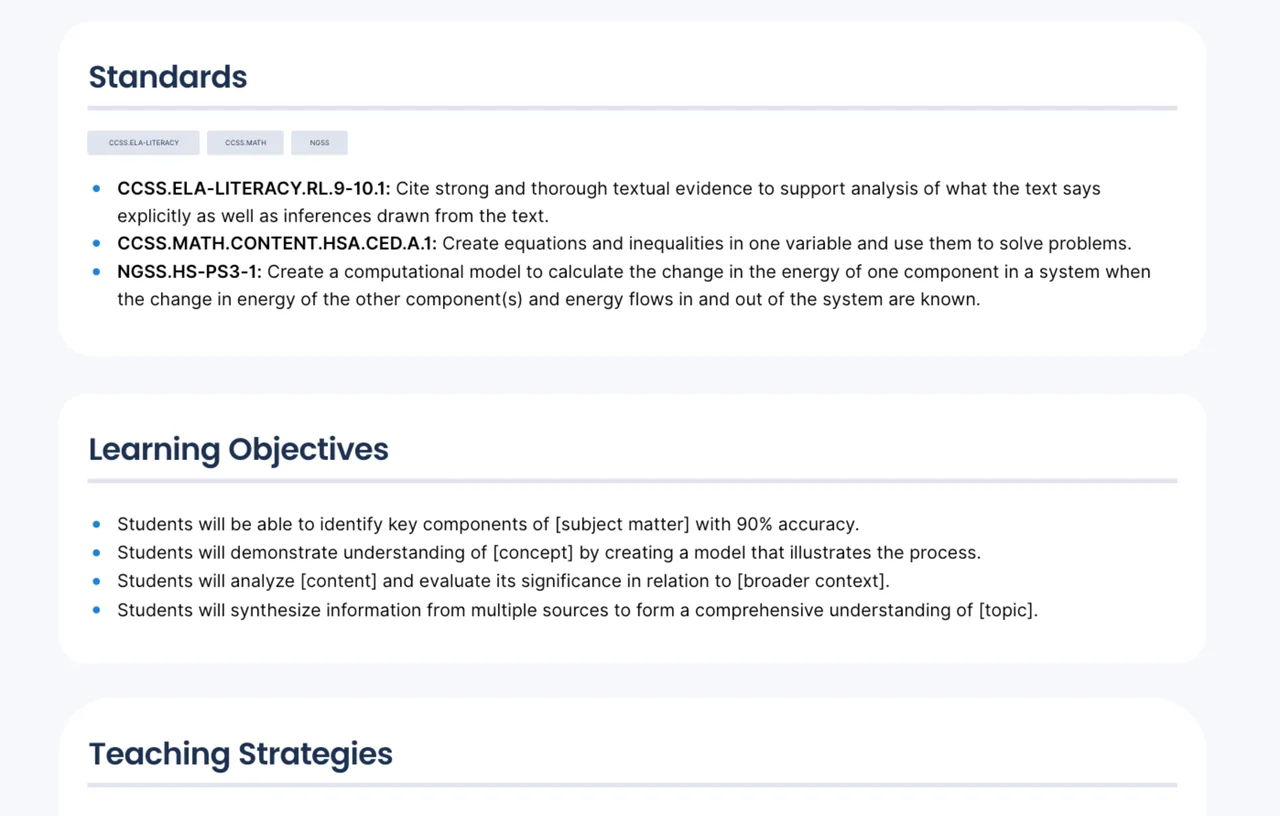Click the Teaching Strategies heading
This screenshot has width=1280, height=816.
click(x=240, y=753)
